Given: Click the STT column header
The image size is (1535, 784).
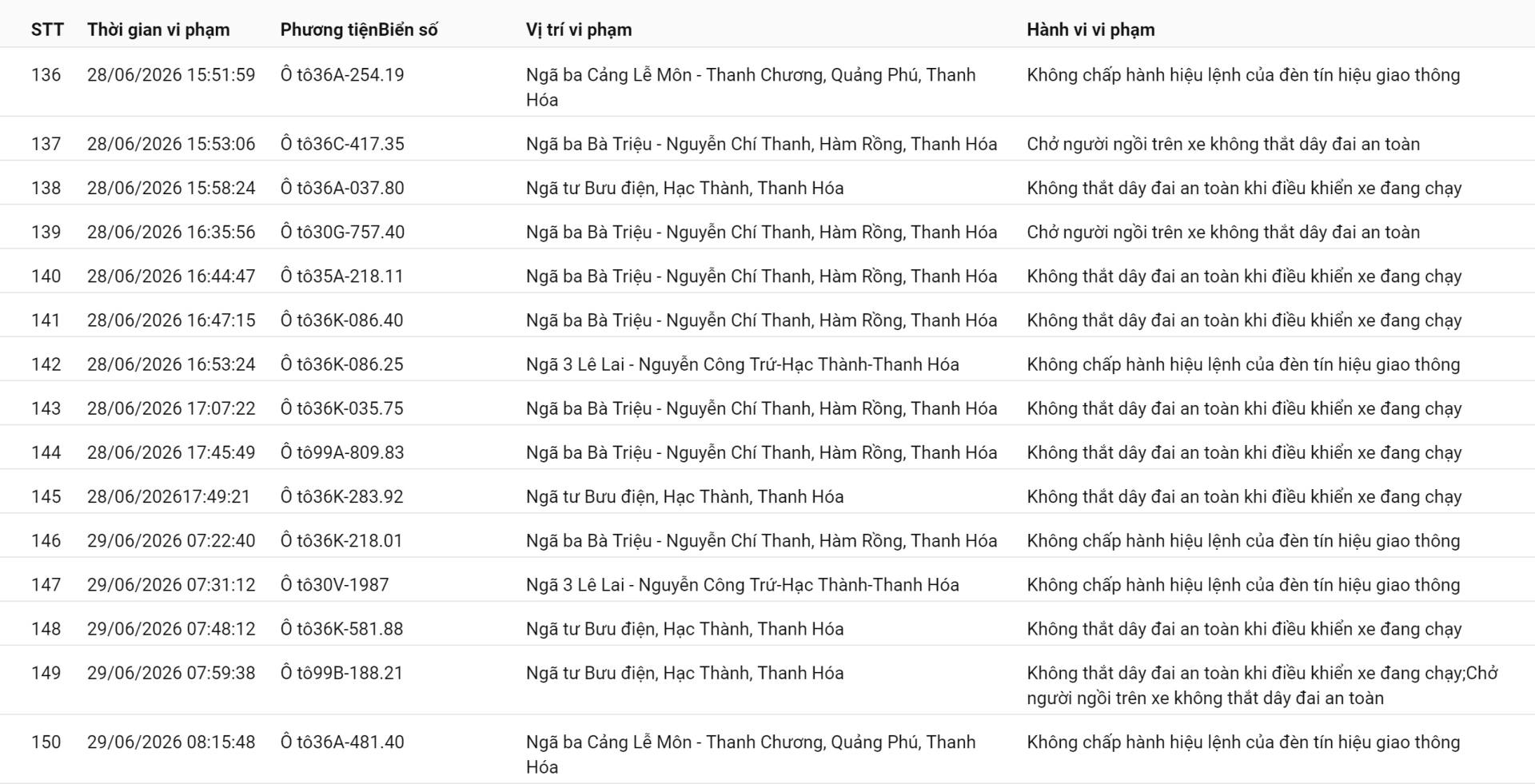Looking at the screenshot, I should coord(47,30).
